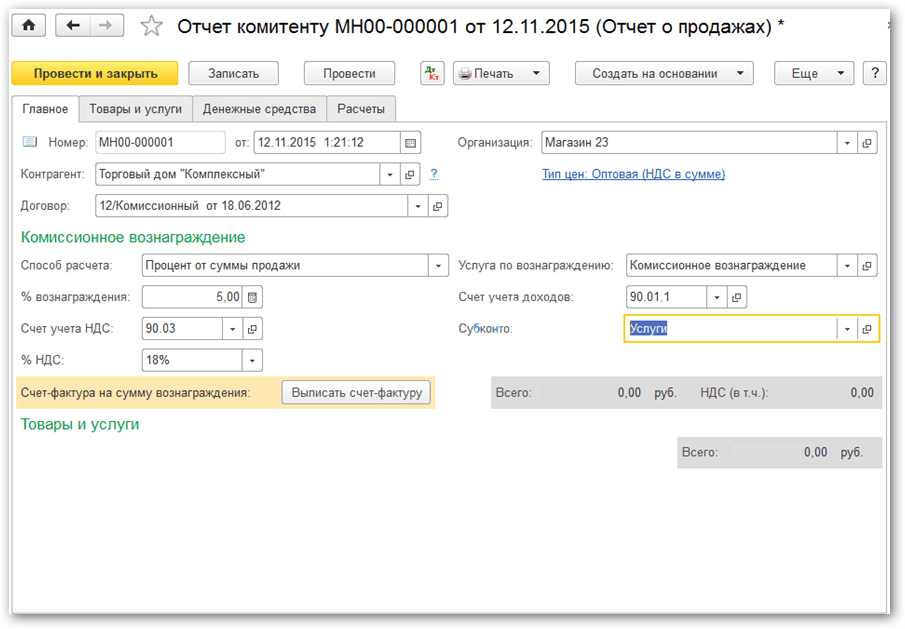The height and width of the screenshot is (629, 905).
Task: Expand the % НДС dropdown list
Action: (x=252, y=360)
